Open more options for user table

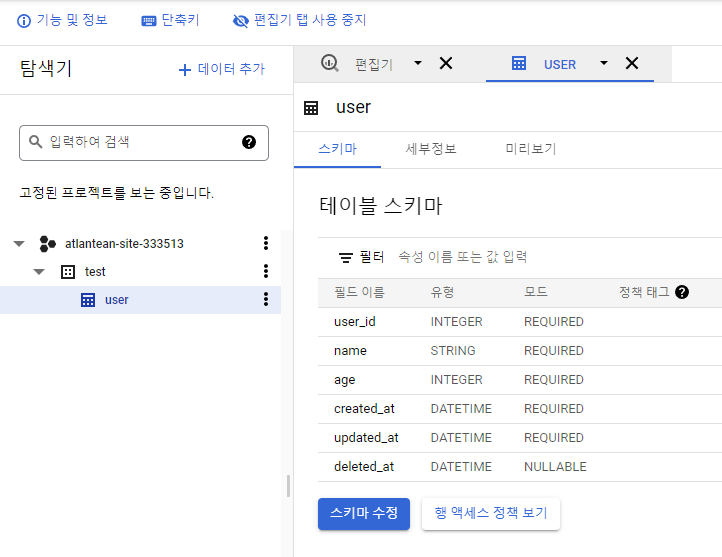click(266, 299)
